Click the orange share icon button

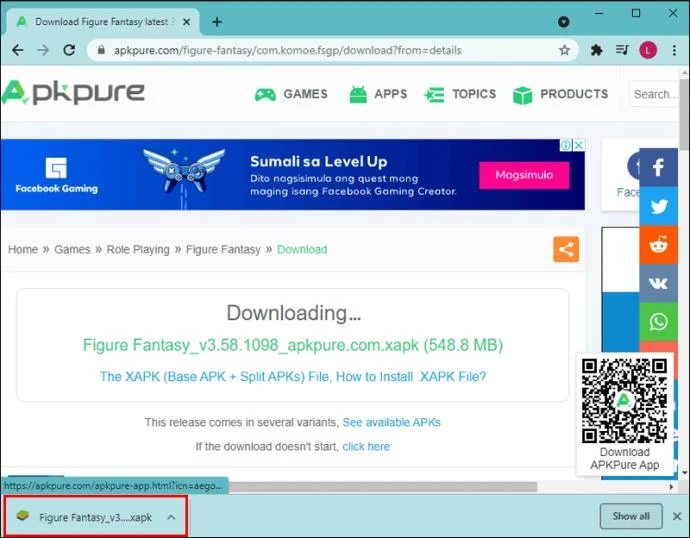point(566,250)
